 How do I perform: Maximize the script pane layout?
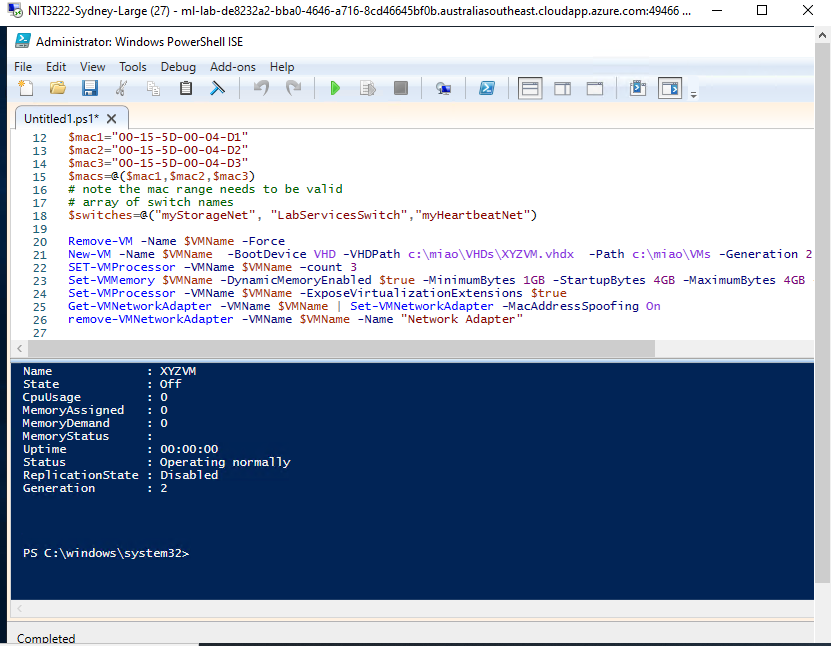tap(595, 88)
